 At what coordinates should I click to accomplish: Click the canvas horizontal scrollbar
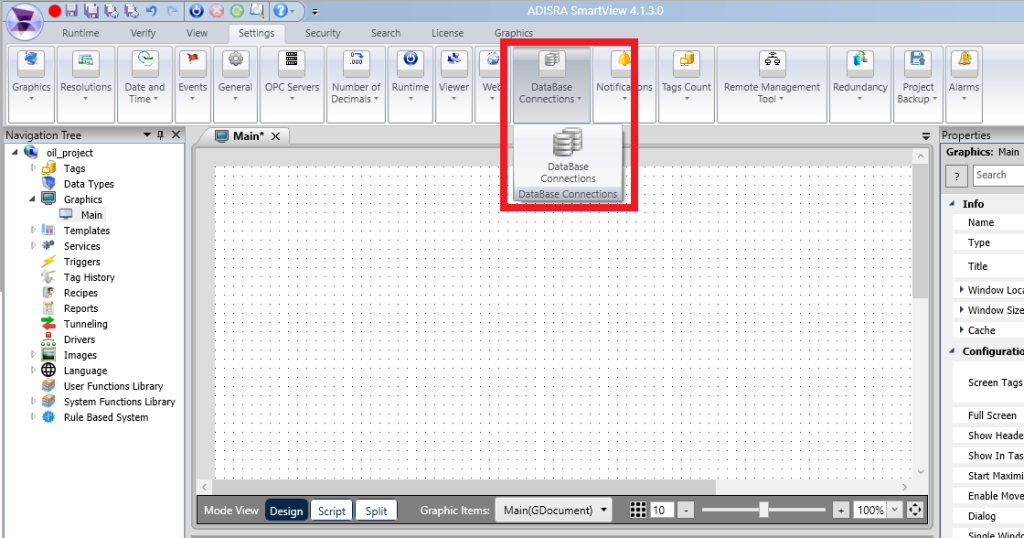point(464,487)
